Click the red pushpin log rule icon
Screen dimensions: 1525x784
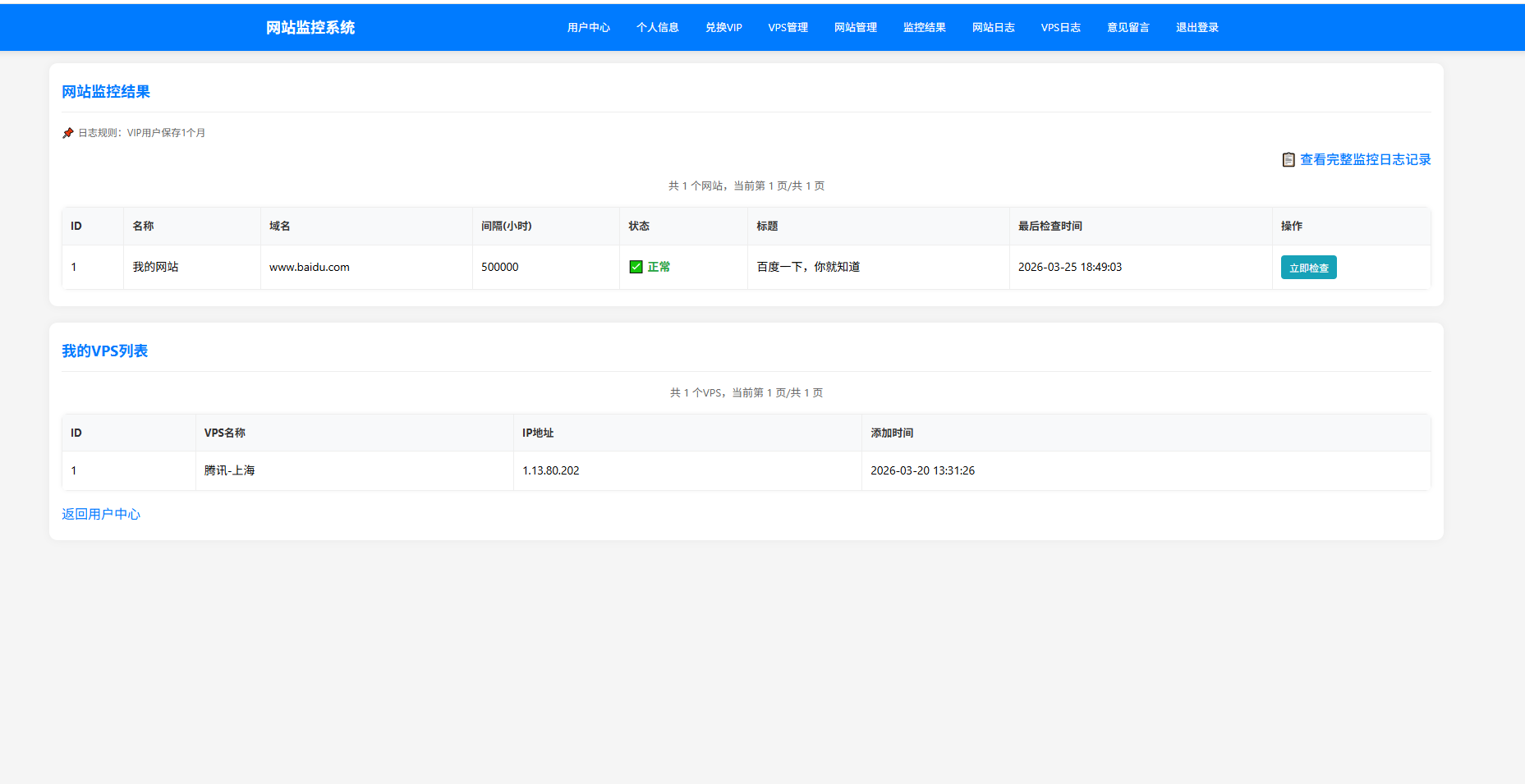point(68,133)
